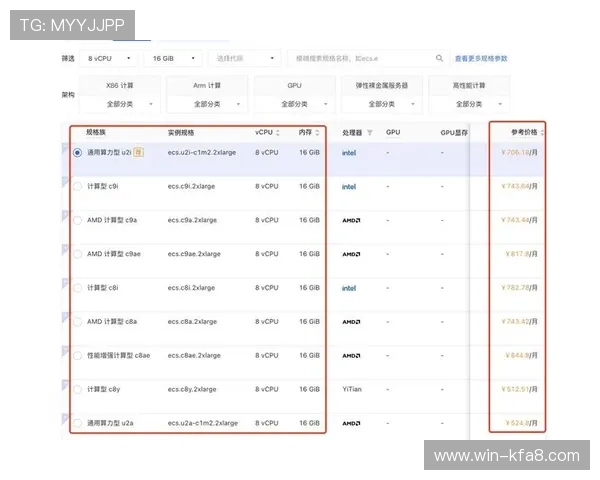Click ecs.c8a.2xlarge spec name
Image resolution: width=600 pixels, height=480 pixels.
pyautogui.click(x=192, y=322)
